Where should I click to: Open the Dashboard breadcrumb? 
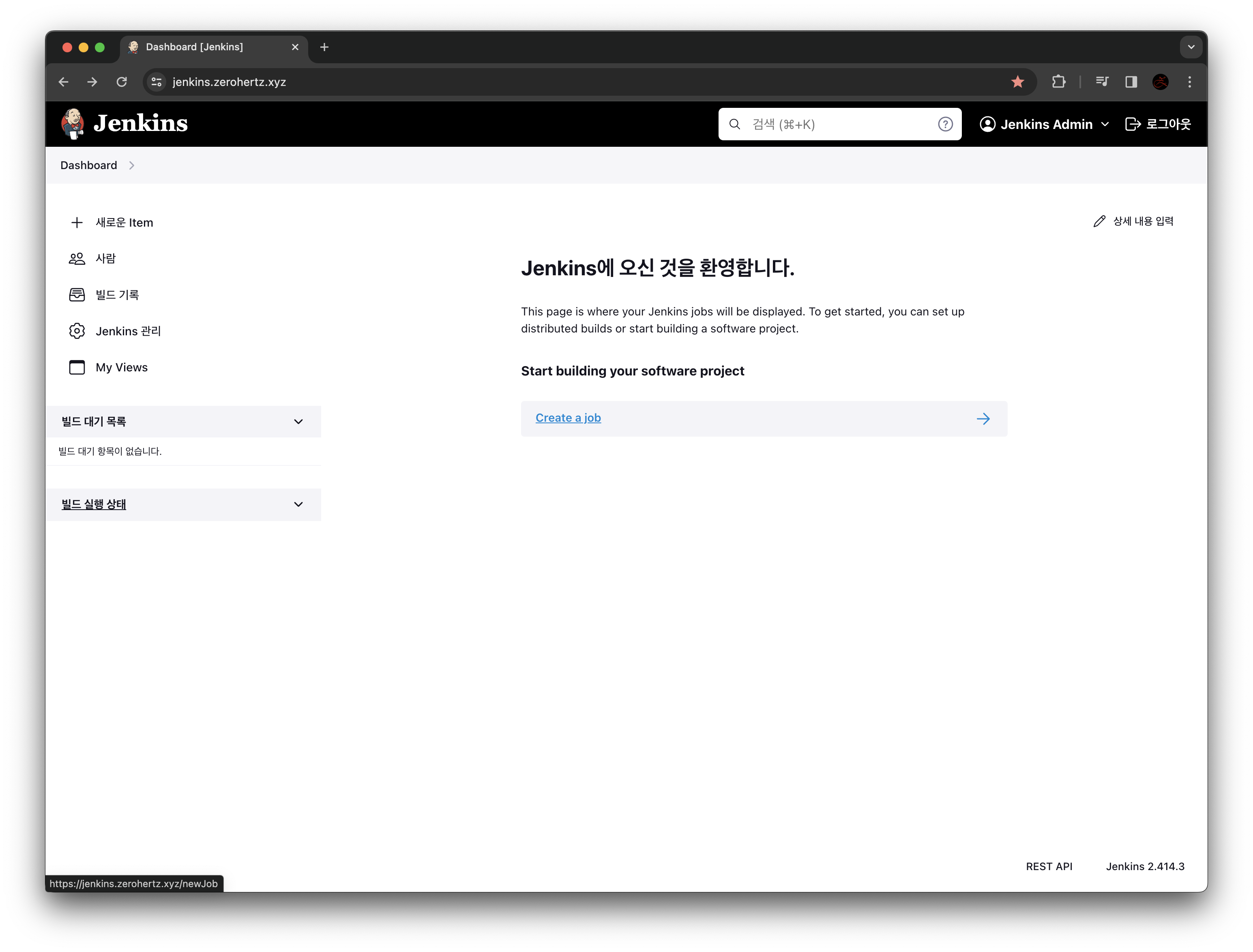tap(89, 165)
